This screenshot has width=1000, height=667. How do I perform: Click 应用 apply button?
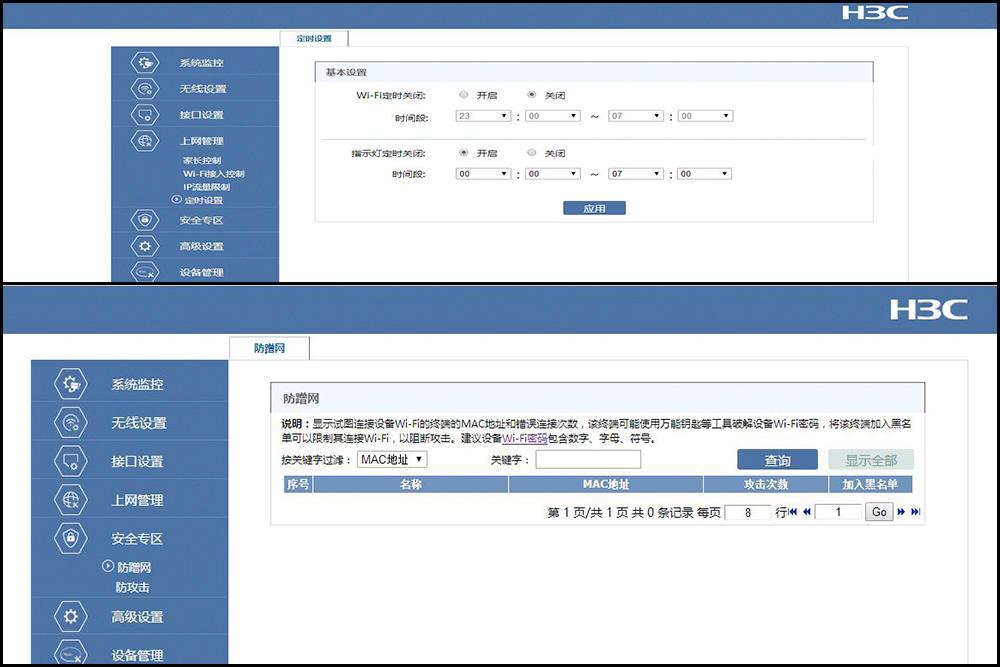[594, 209]
